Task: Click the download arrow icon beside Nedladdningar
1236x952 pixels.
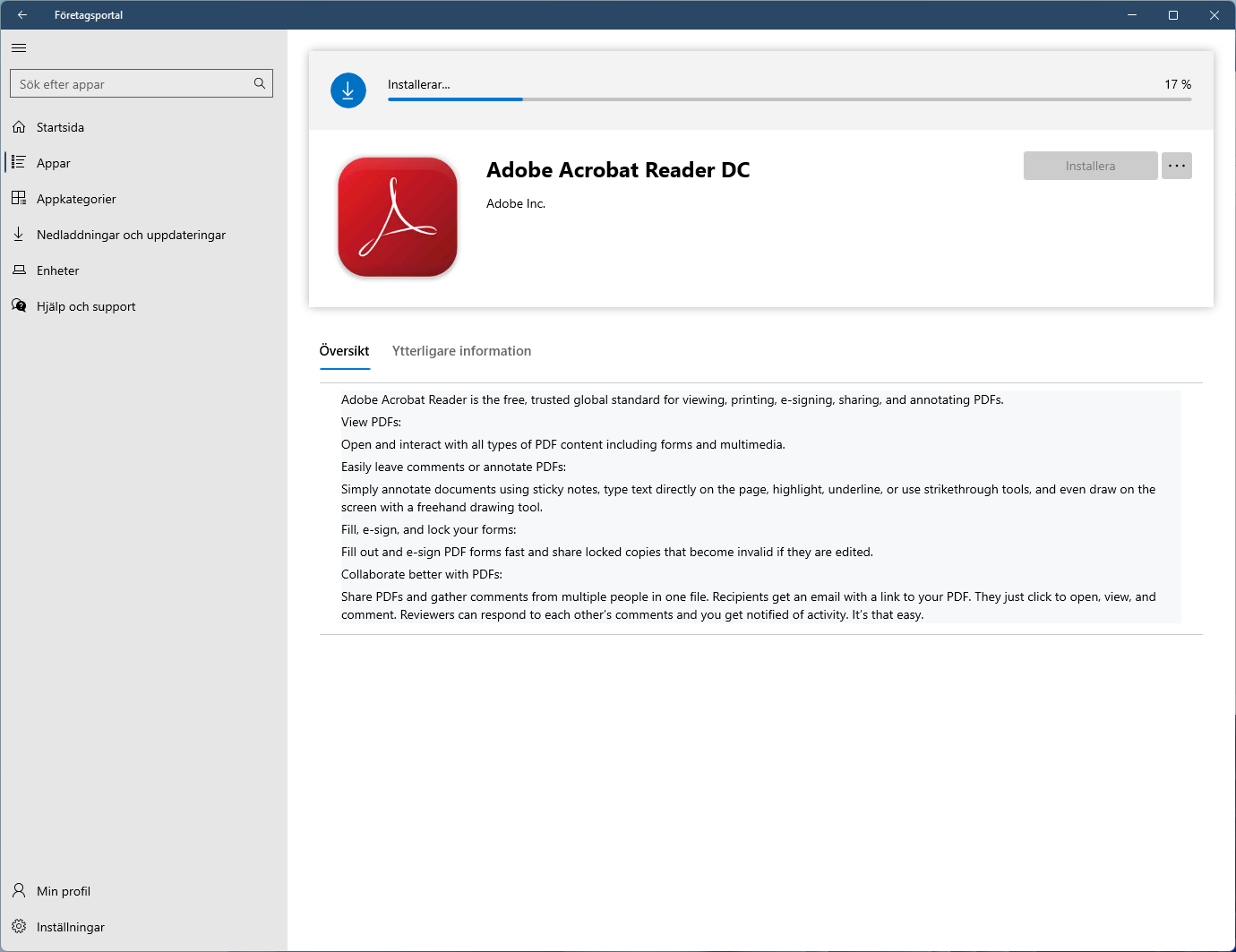Action: [19, 234]
